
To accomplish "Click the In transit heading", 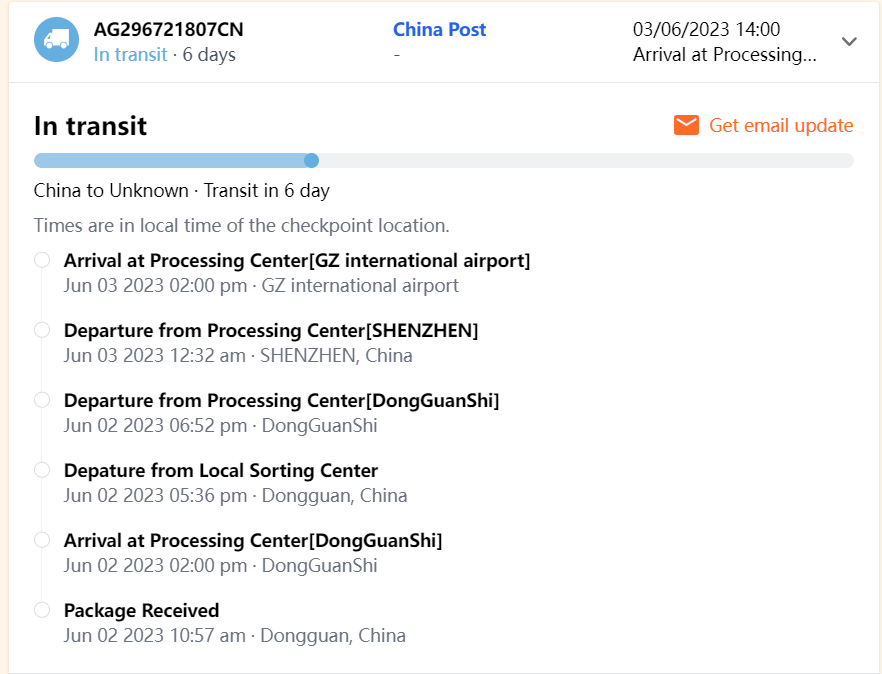I will pos(90,126).
